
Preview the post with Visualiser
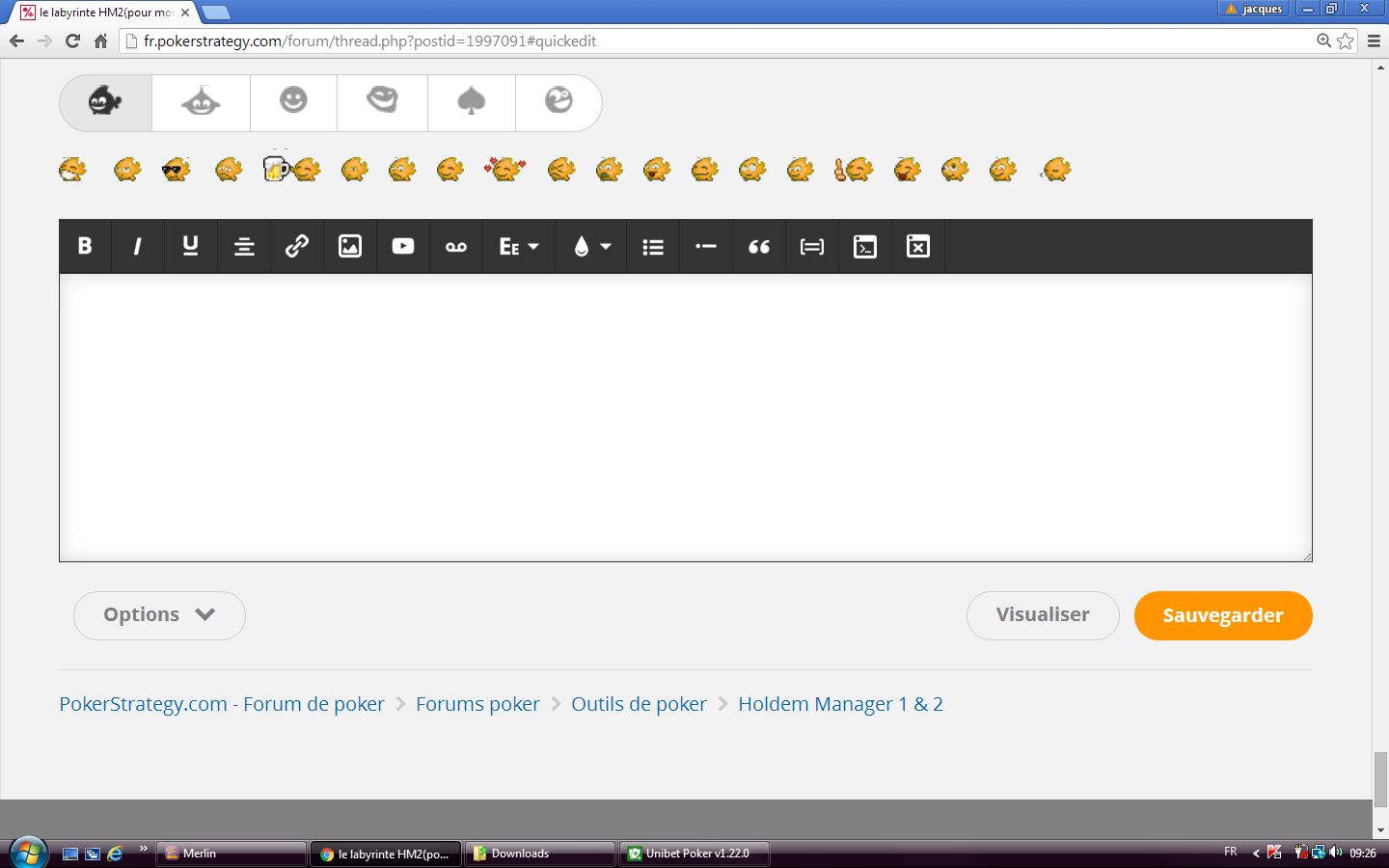(1043, 615)
